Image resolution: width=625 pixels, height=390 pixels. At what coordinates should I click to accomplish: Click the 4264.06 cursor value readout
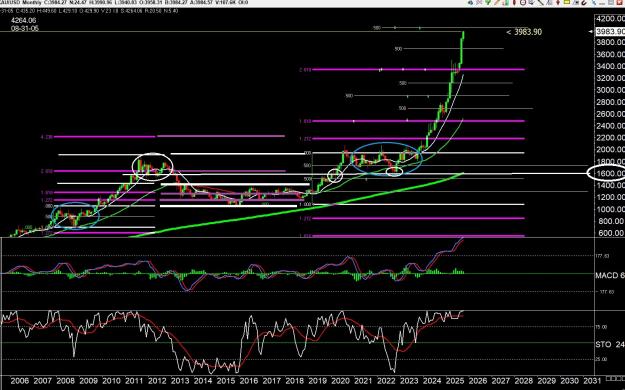pos(24,20)
